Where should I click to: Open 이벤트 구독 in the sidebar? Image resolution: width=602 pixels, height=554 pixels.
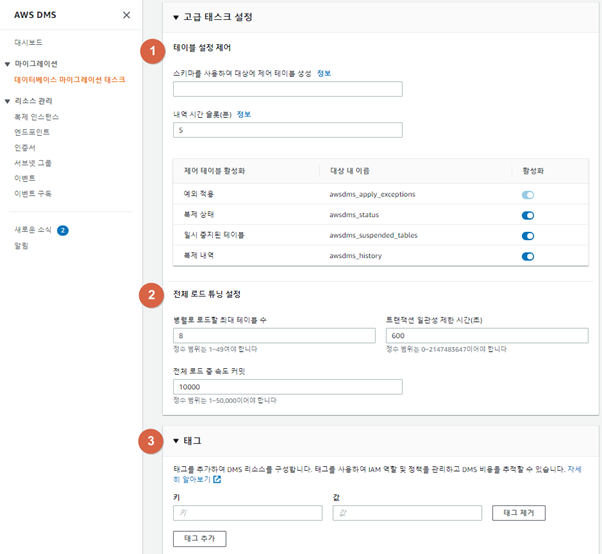click(x=33, y=193)
